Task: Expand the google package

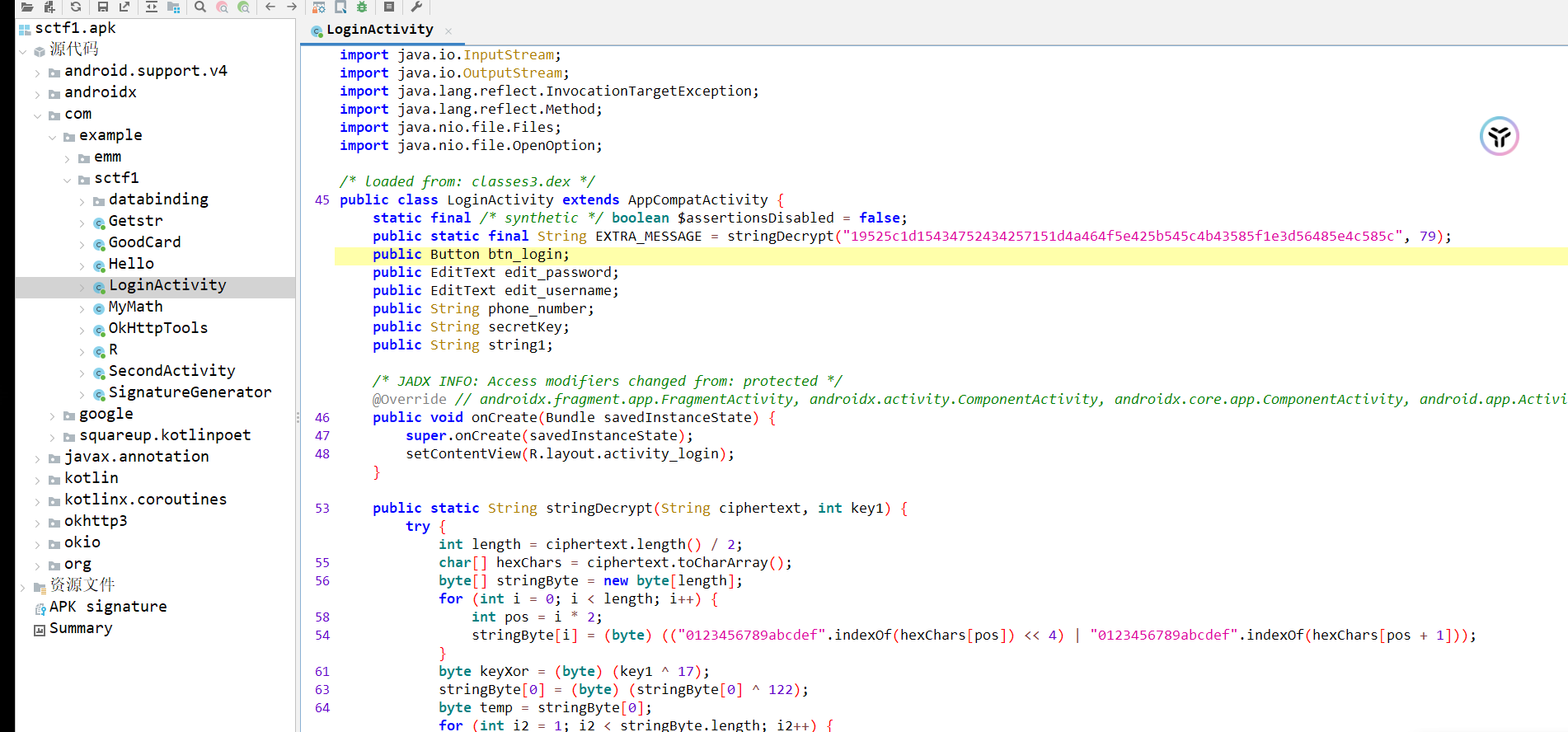Action: pyautogui.click(x=53, y=415)
